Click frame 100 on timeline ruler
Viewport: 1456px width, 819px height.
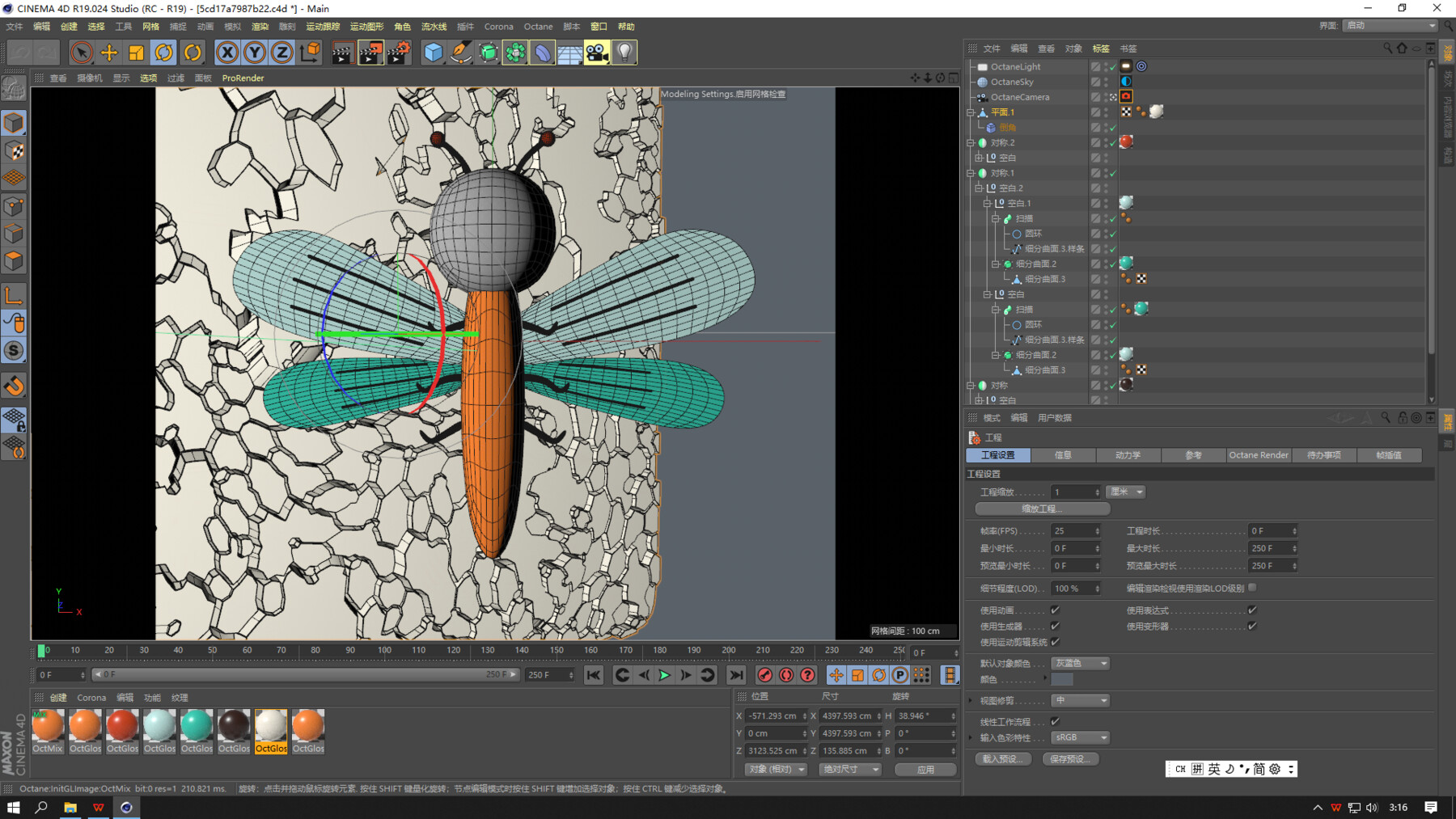(x=384, y=651)
